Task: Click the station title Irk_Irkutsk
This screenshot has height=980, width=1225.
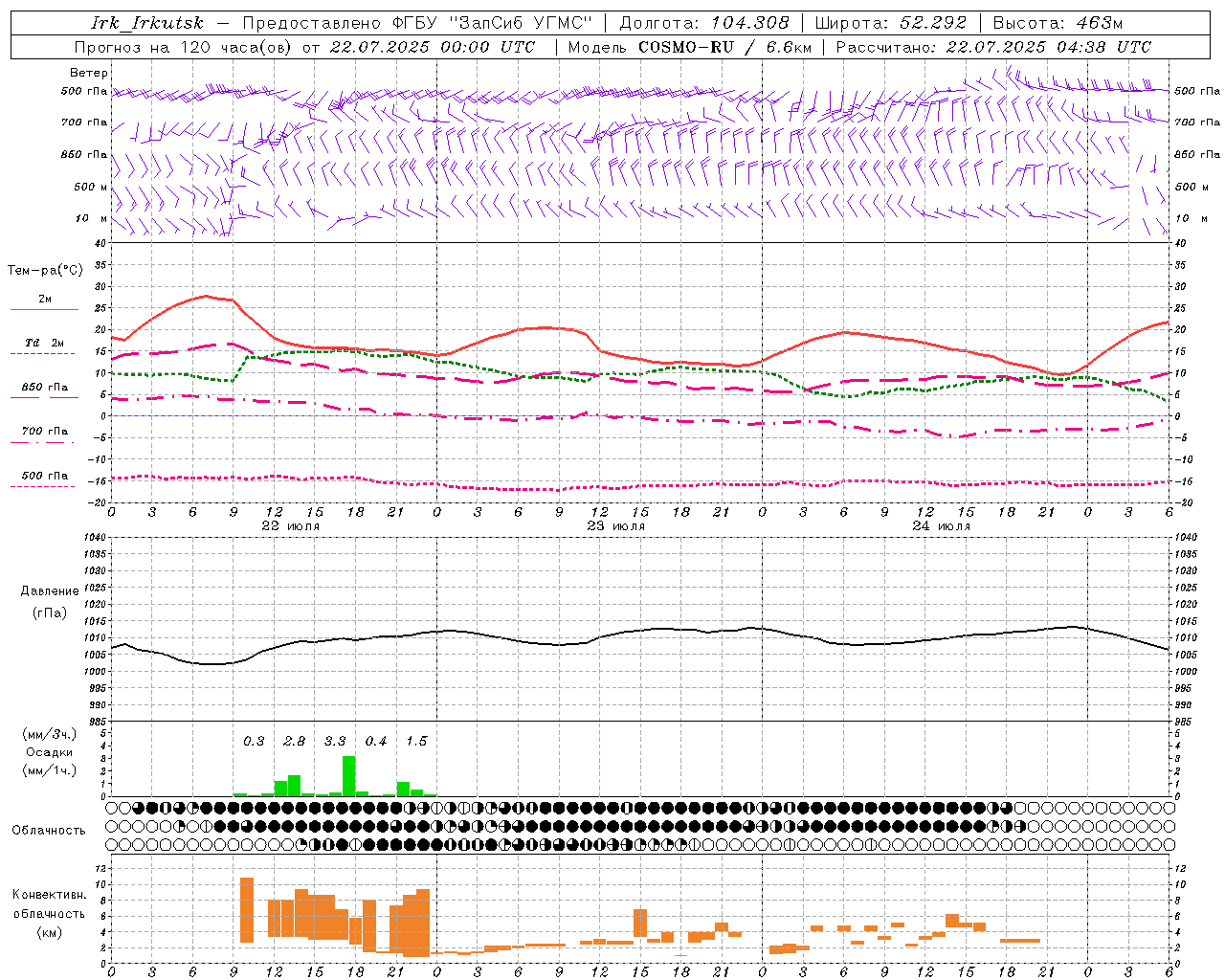Action: (147, 23)
